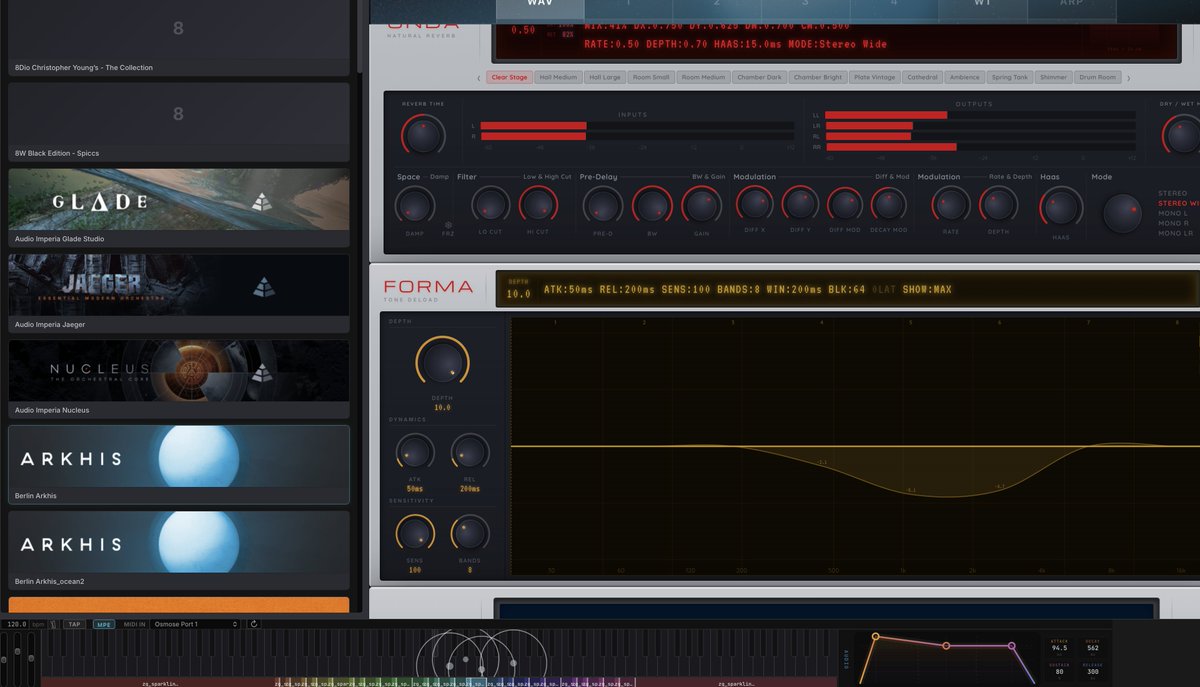Click the DIFF Y modulation knob
The width and height of the screenshot is (1200, 687).
(799, 203)
